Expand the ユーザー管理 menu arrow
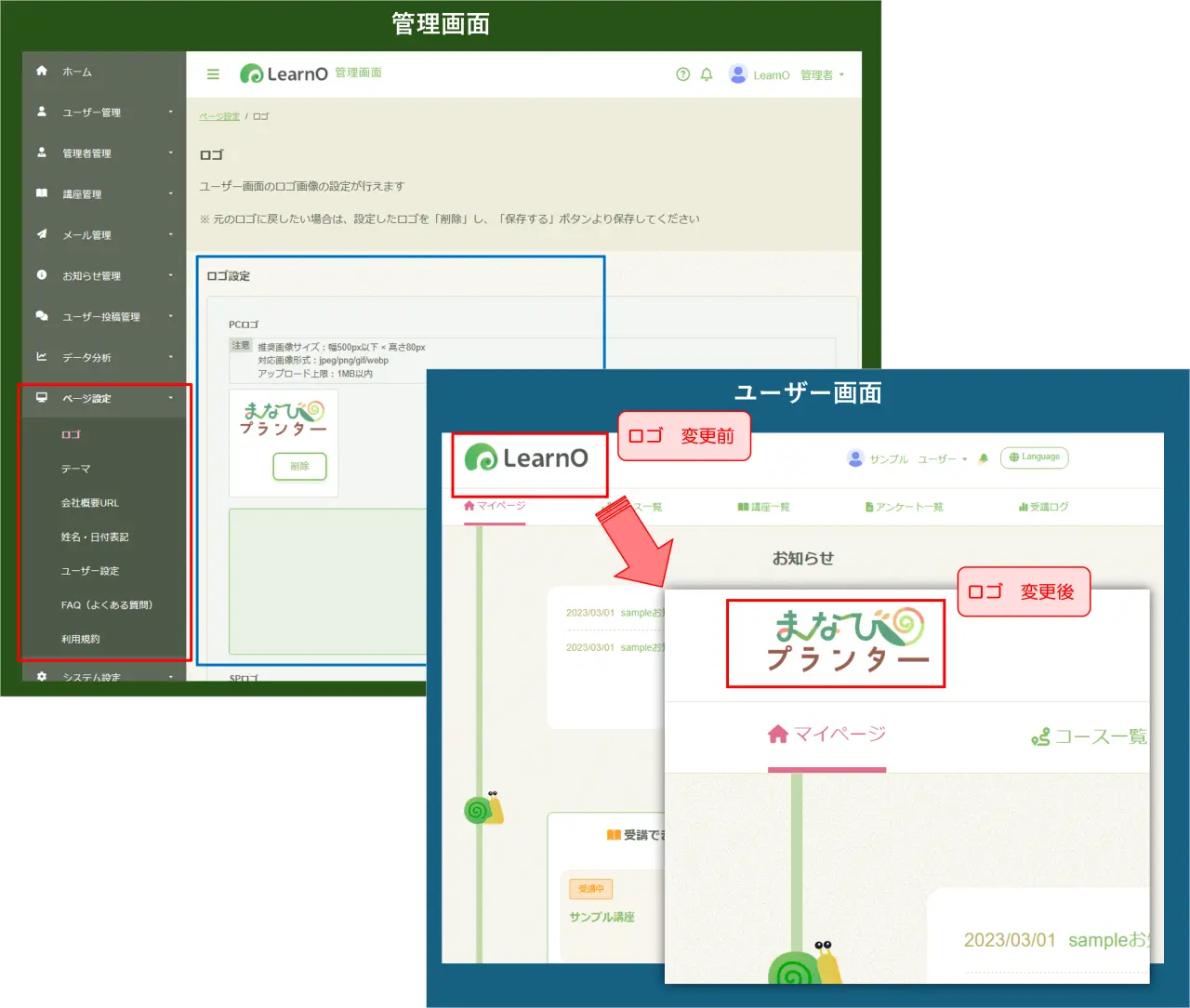 (x=171, y=112)
